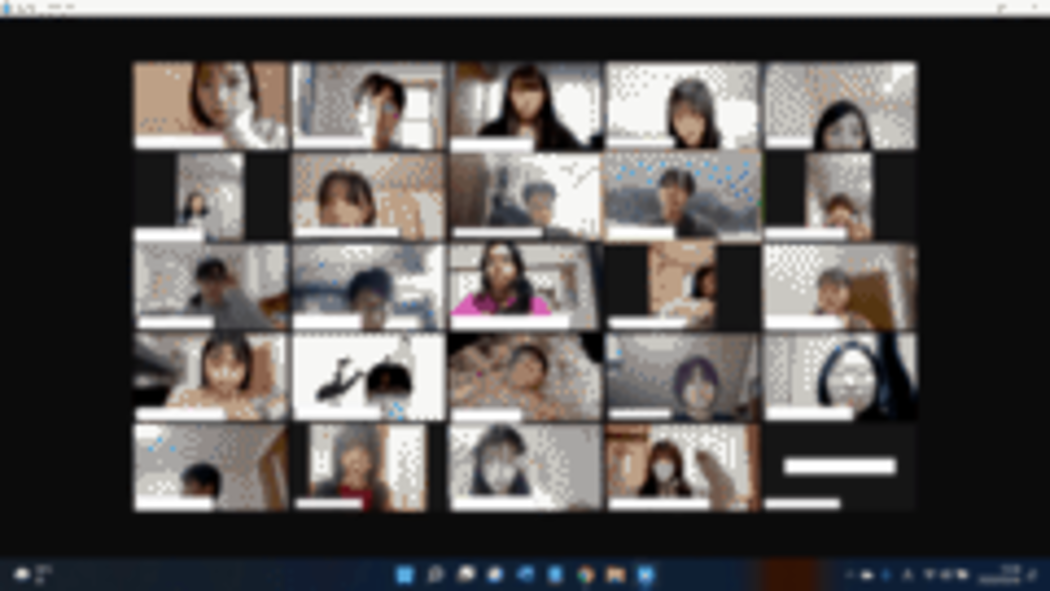The height and width of the screenshot is (591, 1050).
Task: Click the OneDrive cloud icon in system tray
Action: tap(867, 575)
